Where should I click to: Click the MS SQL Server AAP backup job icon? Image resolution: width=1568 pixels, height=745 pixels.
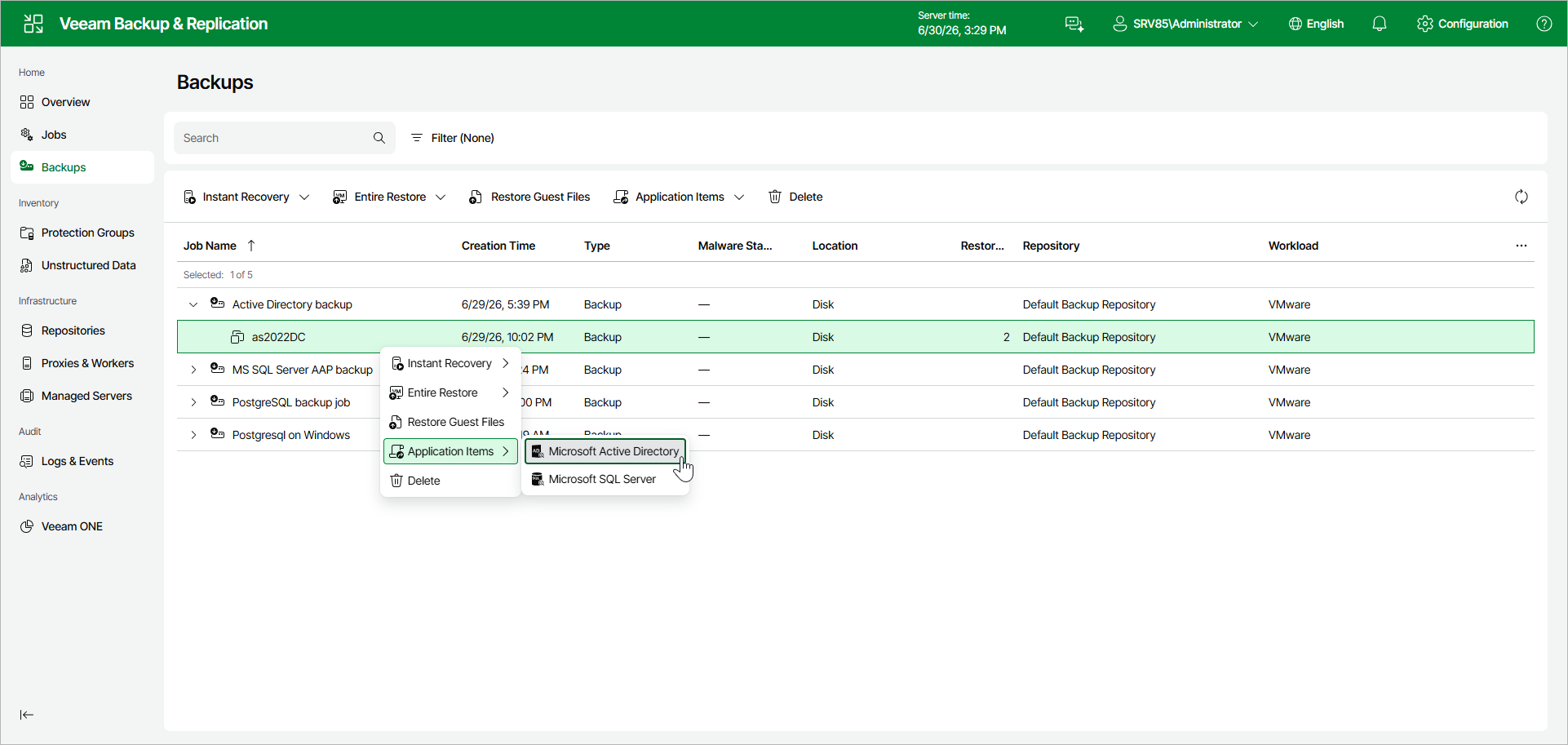pos(217,368)
